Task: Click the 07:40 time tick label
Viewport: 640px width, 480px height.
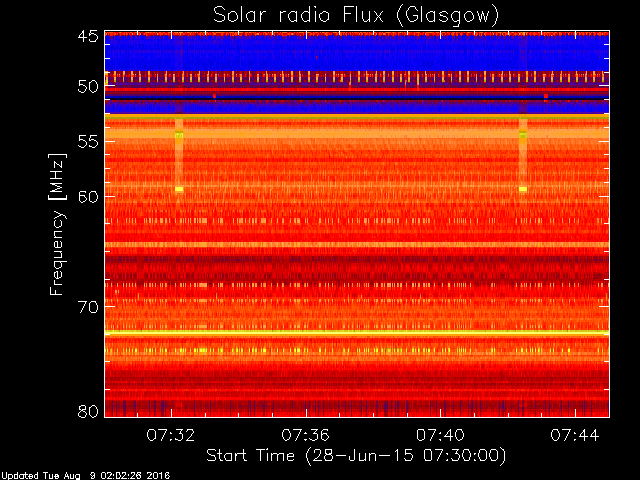Action: 440,435
